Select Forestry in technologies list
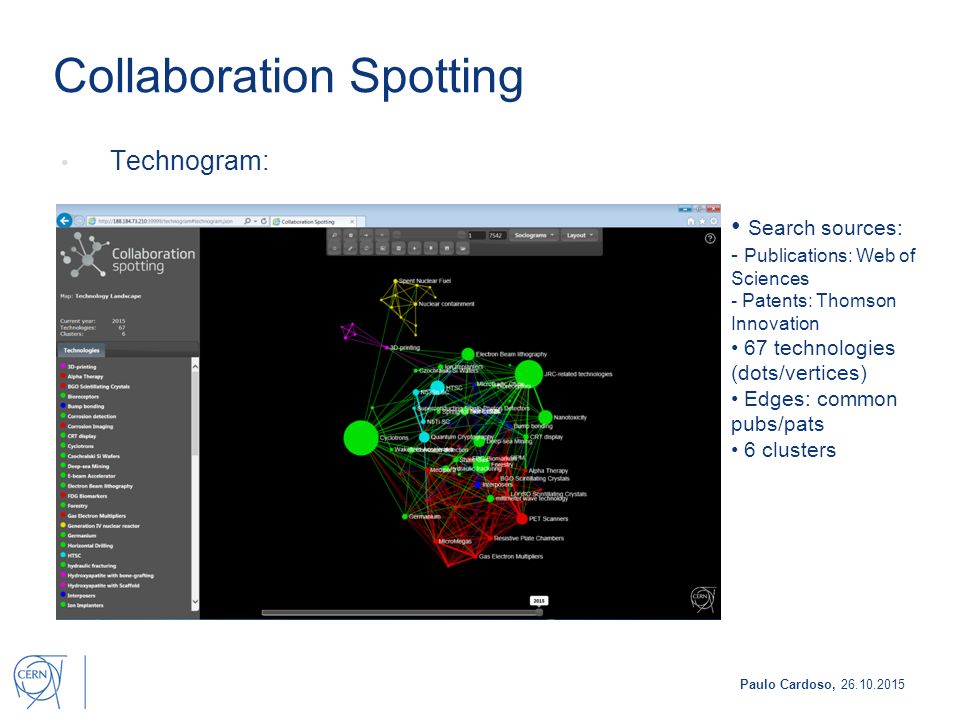 (x=74, y=506)
